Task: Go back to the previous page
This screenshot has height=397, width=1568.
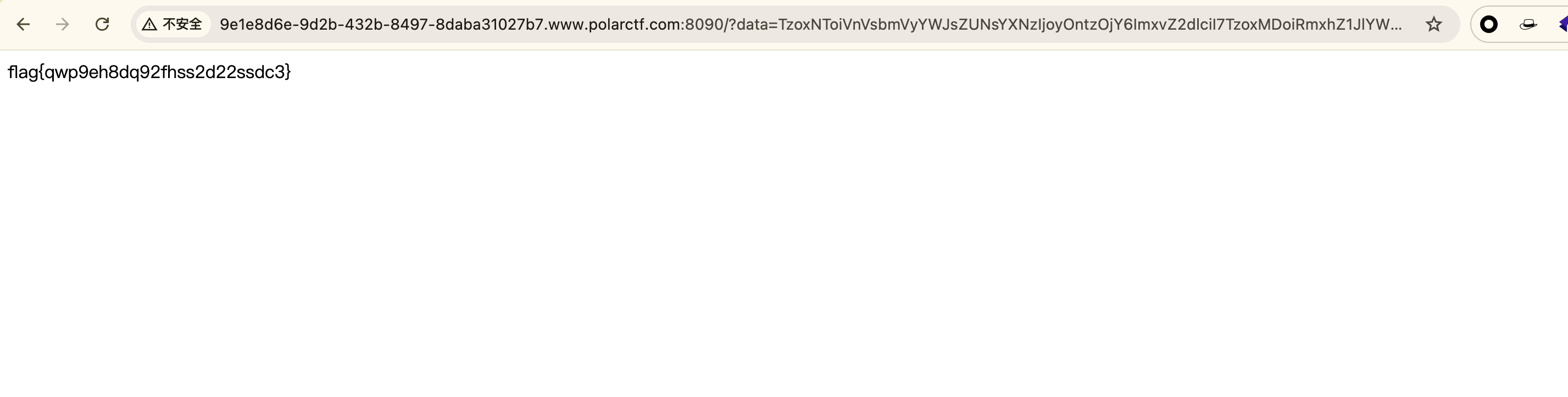Action: pos(23,24)
